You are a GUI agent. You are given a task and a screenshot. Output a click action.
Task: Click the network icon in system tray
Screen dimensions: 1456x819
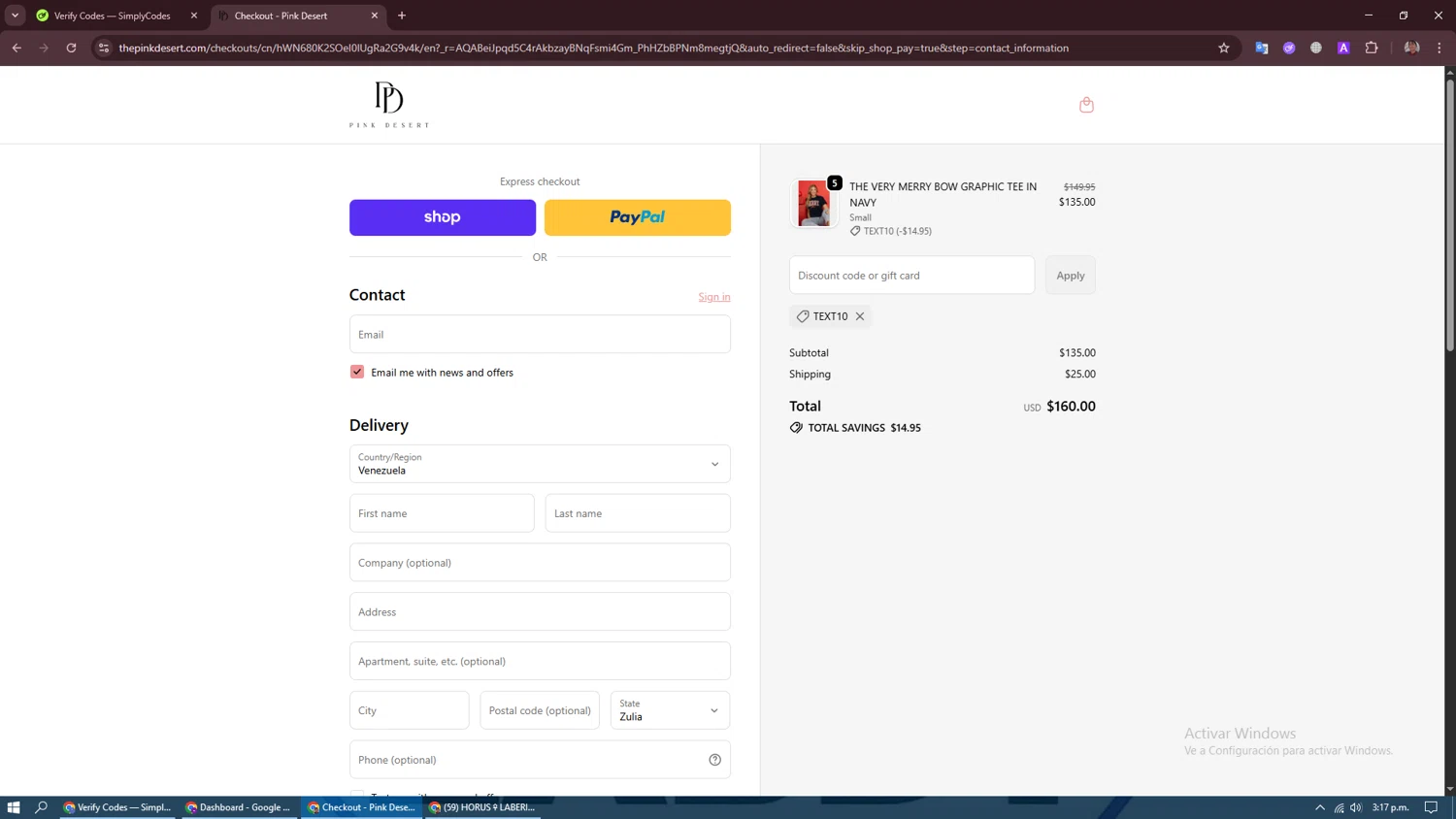(x=1339, y=807)
